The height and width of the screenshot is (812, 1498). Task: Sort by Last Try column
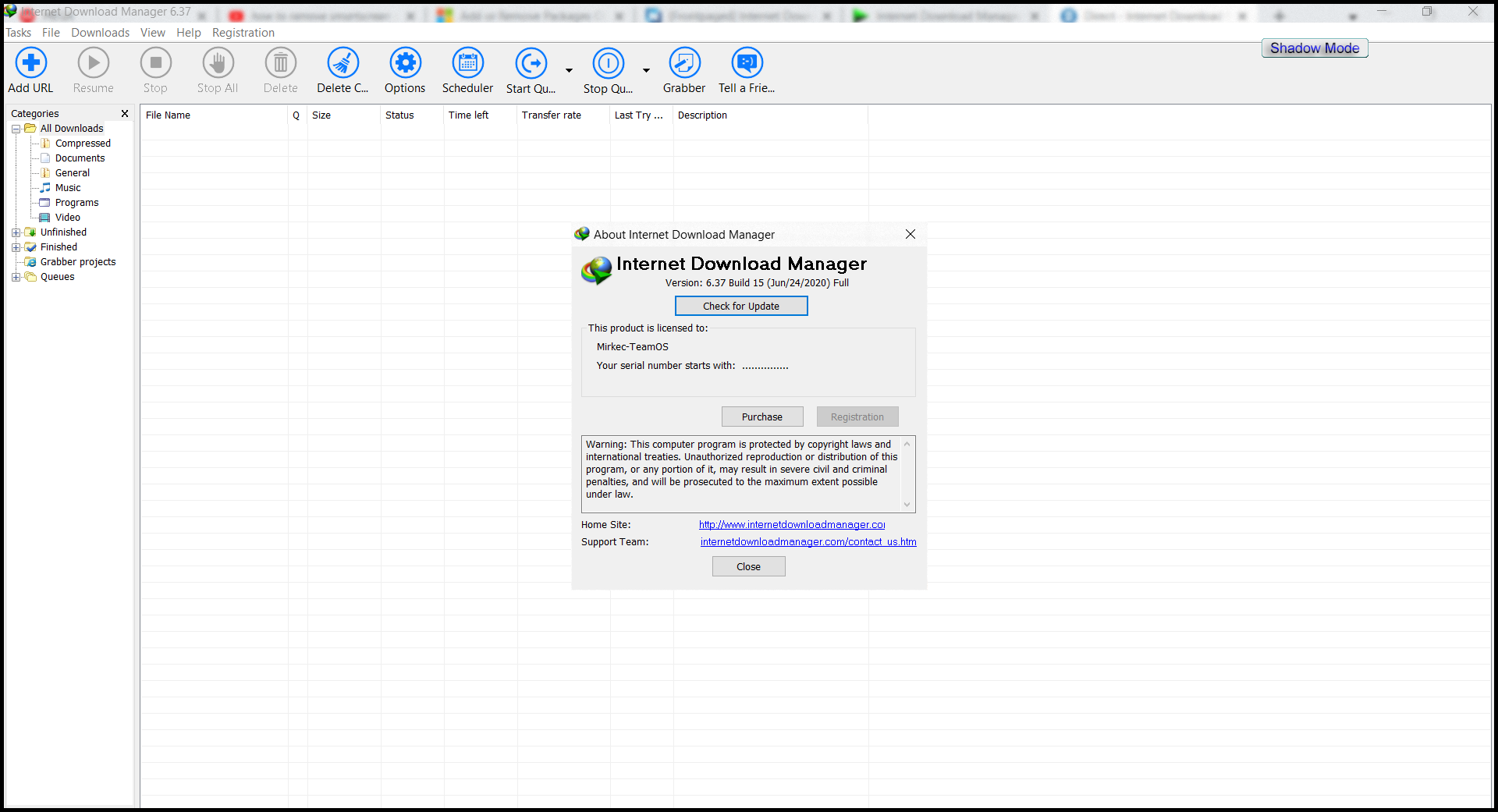(641, 115)
